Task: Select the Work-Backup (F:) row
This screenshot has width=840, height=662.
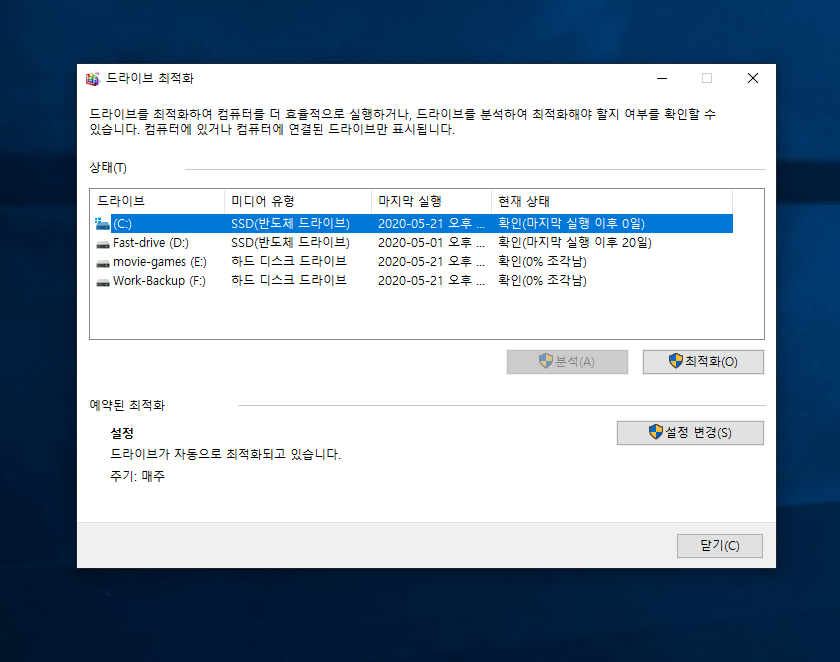Action: pos(414,281)
